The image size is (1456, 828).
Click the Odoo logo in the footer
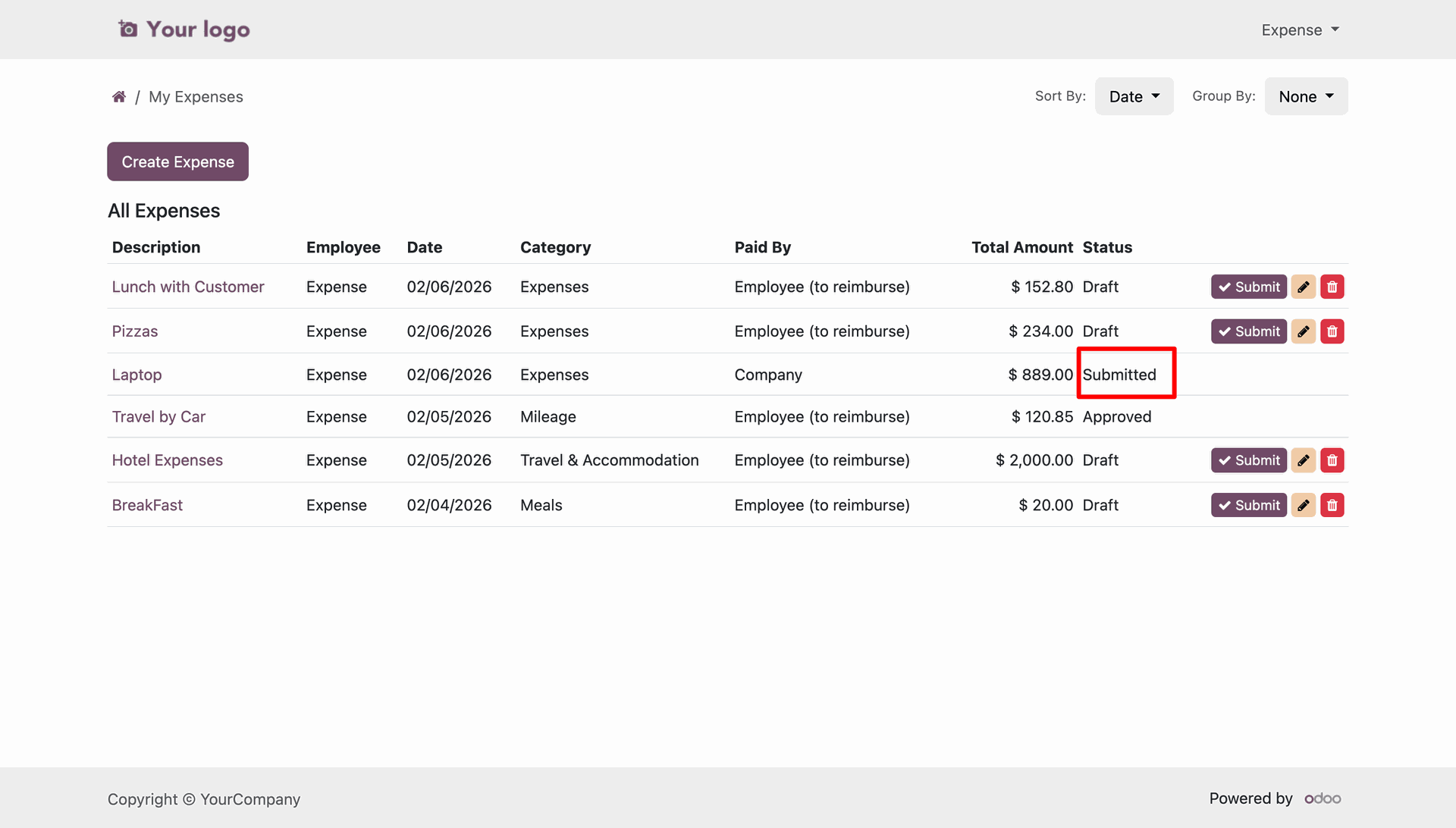[1323, 798]
